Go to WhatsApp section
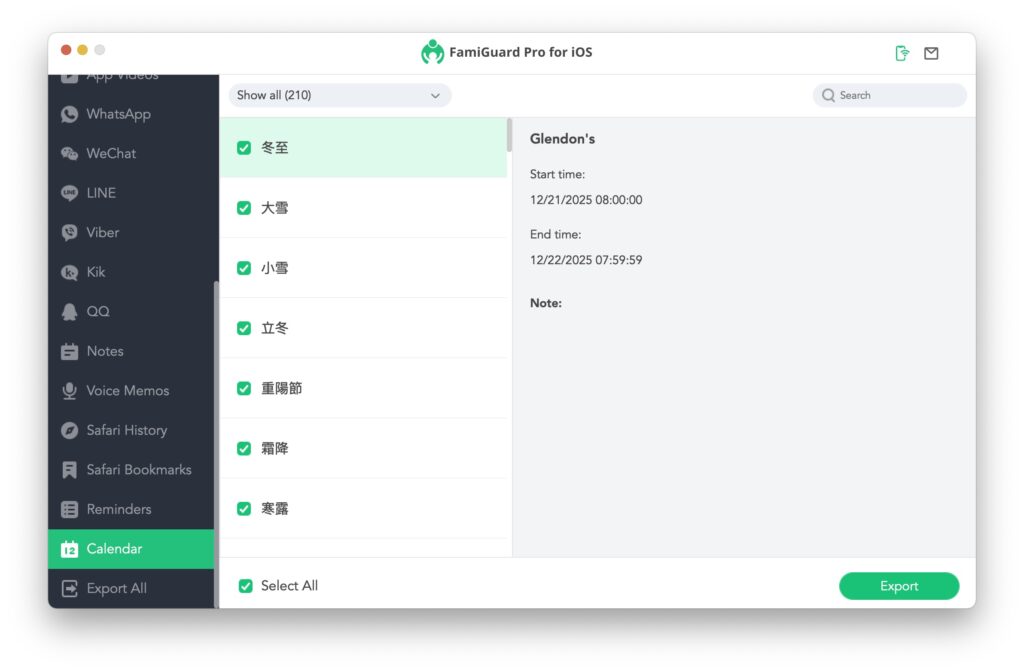Screen dimensions: 1024x672 (x=118, y=114)
